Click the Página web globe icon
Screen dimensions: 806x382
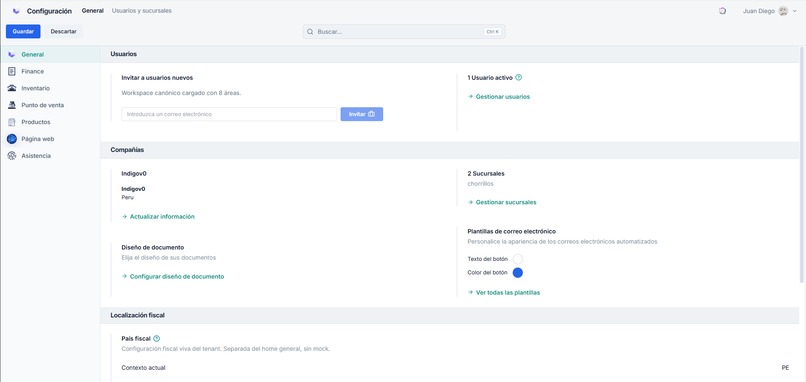point(12,139)
